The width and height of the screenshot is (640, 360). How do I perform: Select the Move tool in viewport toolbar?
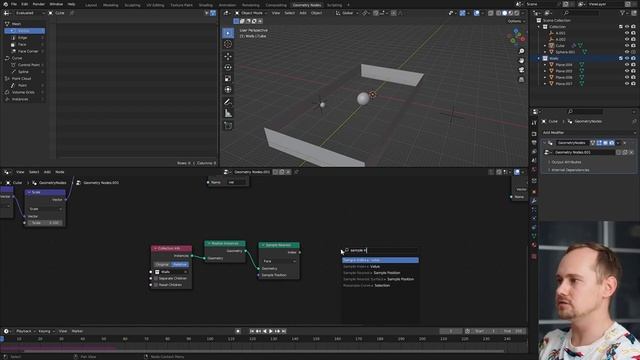coord(228,56)
